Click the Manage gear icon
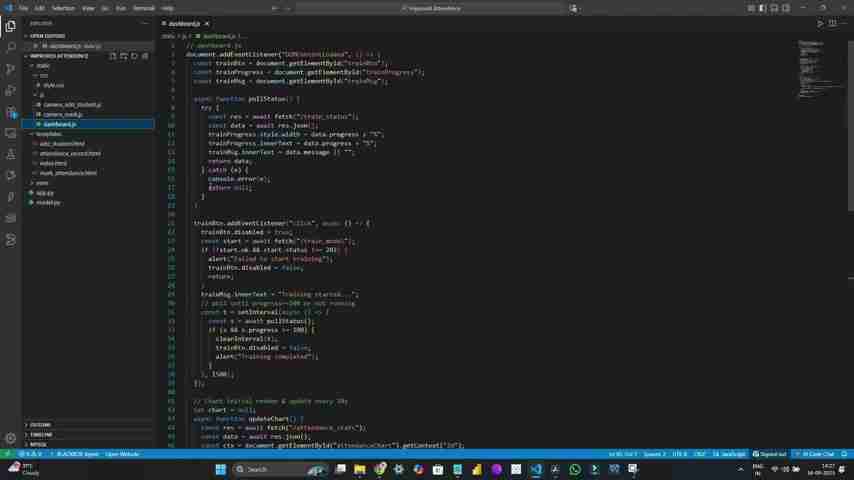 [x=10, y=437]
